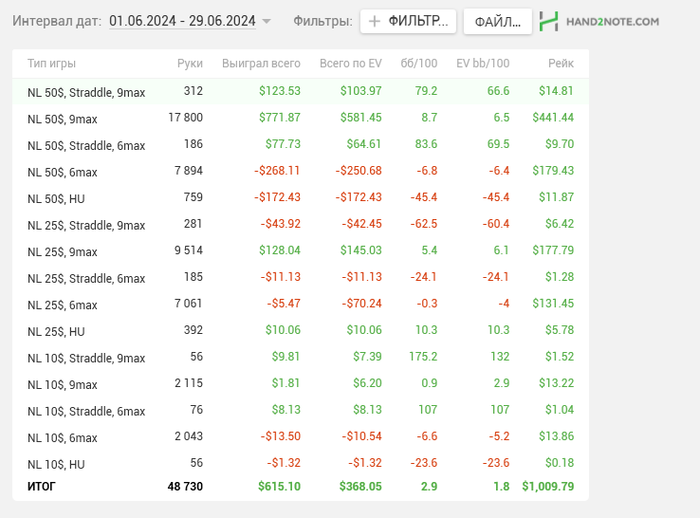700x518 pixels.
Task: Click the -$250.68 EV value
Action: pyautogui.click(x=358, y=171)
